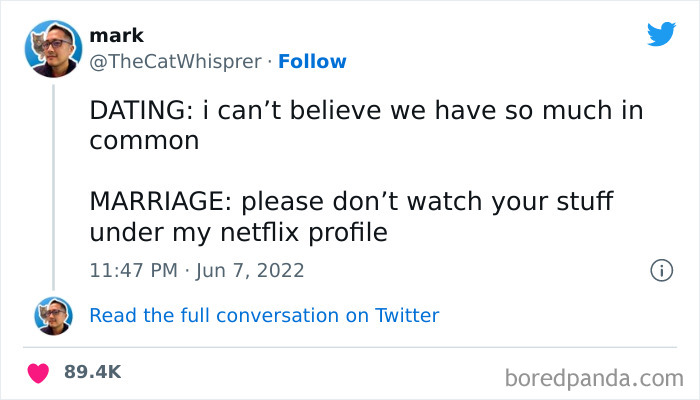Open the tweet info circle icon

click(660, 270)
